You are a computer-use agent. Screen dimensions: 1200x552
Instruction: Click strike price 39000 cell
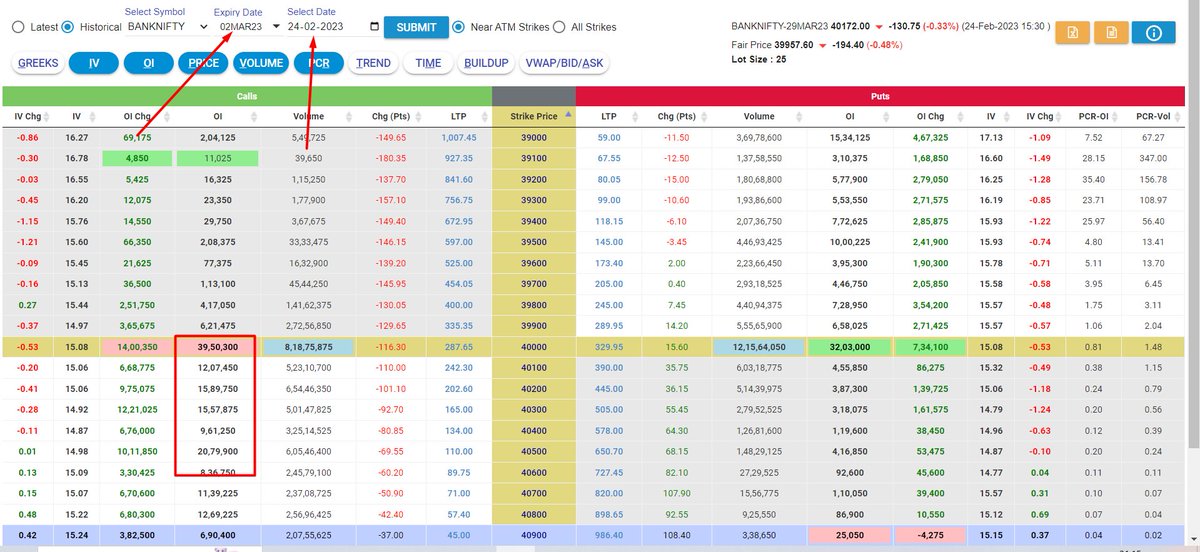534,137
